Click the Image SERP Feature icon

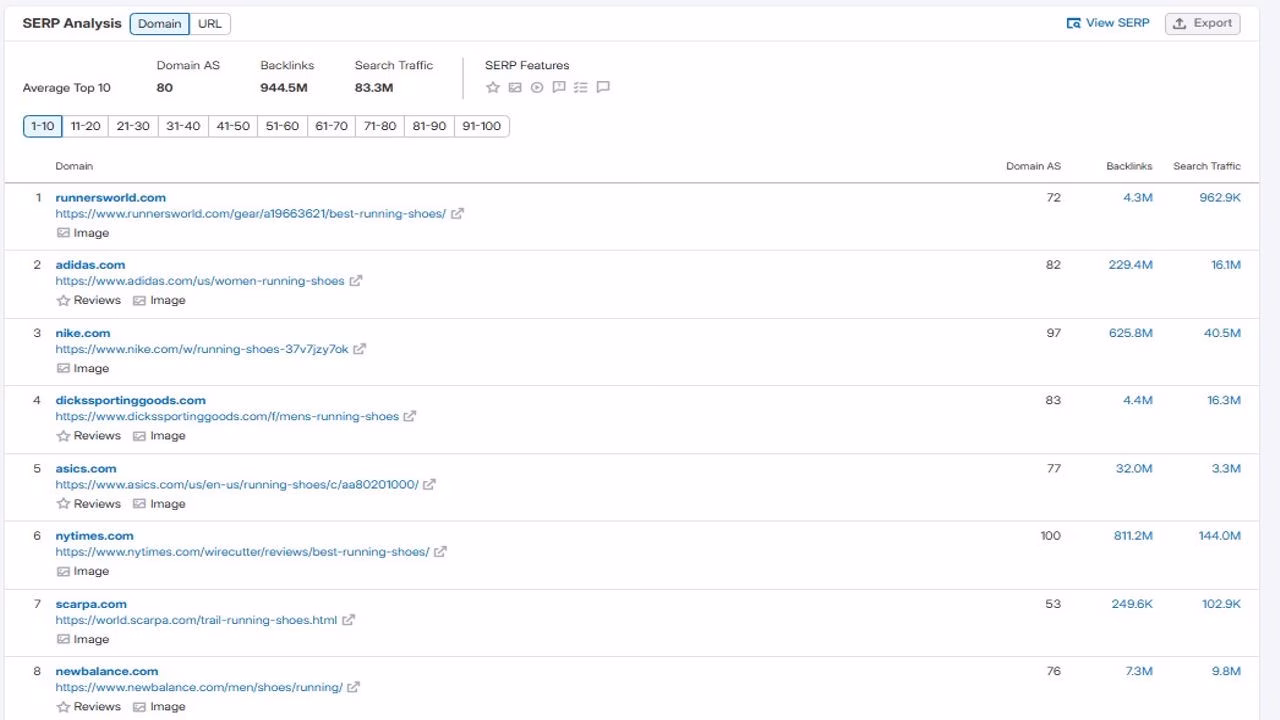point(515,87)
